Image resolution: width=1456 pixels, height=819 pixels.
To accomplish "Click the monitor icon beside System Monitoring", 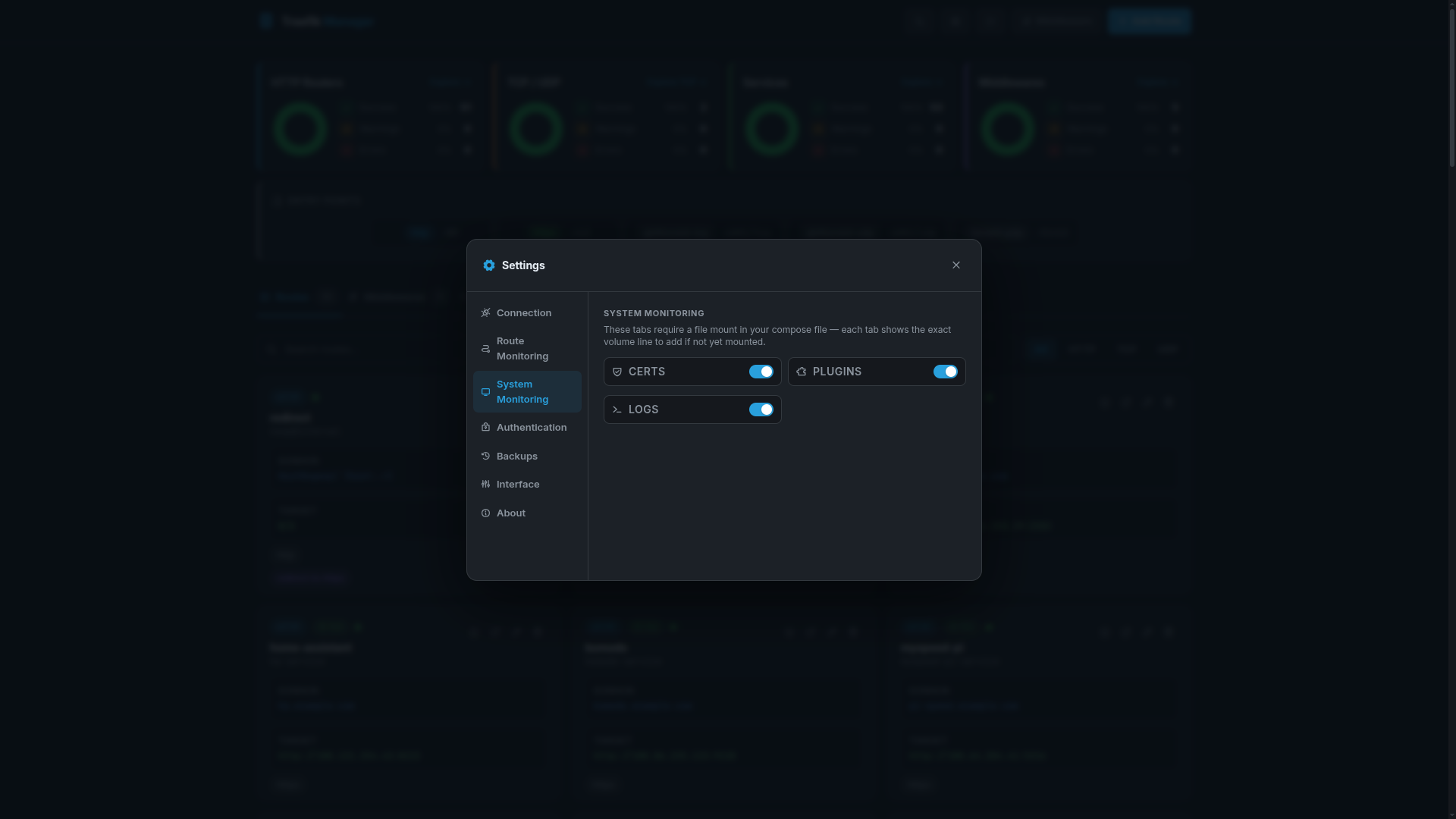I will (x=485, y=391).
